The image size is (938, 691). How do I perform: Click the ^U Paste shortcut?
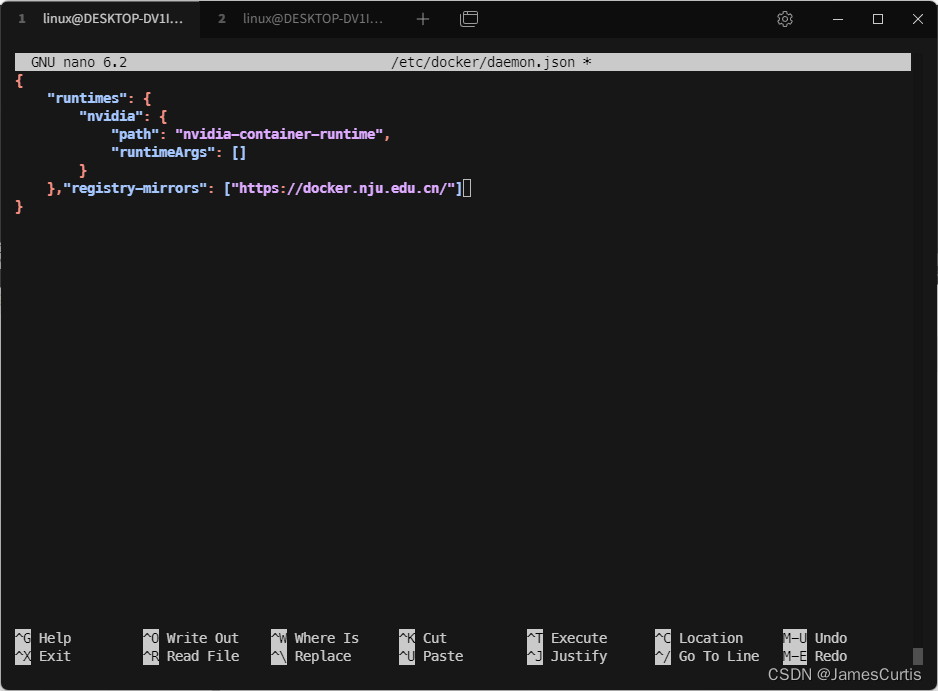(x=431, y=656)
